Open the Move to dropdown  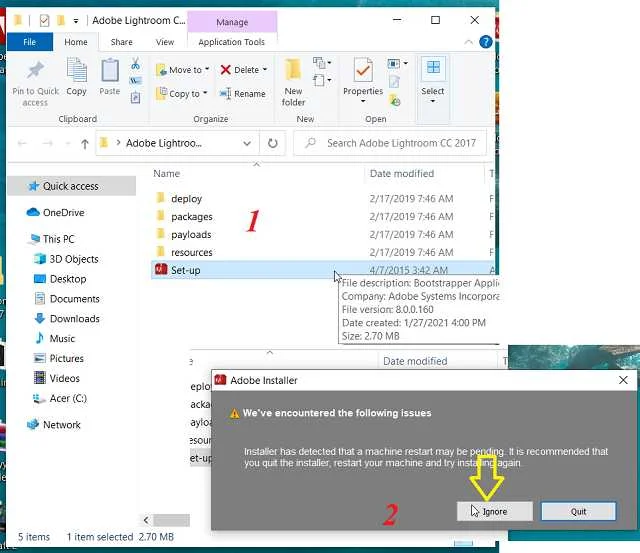pyautogui.click(x=182, y=70)
